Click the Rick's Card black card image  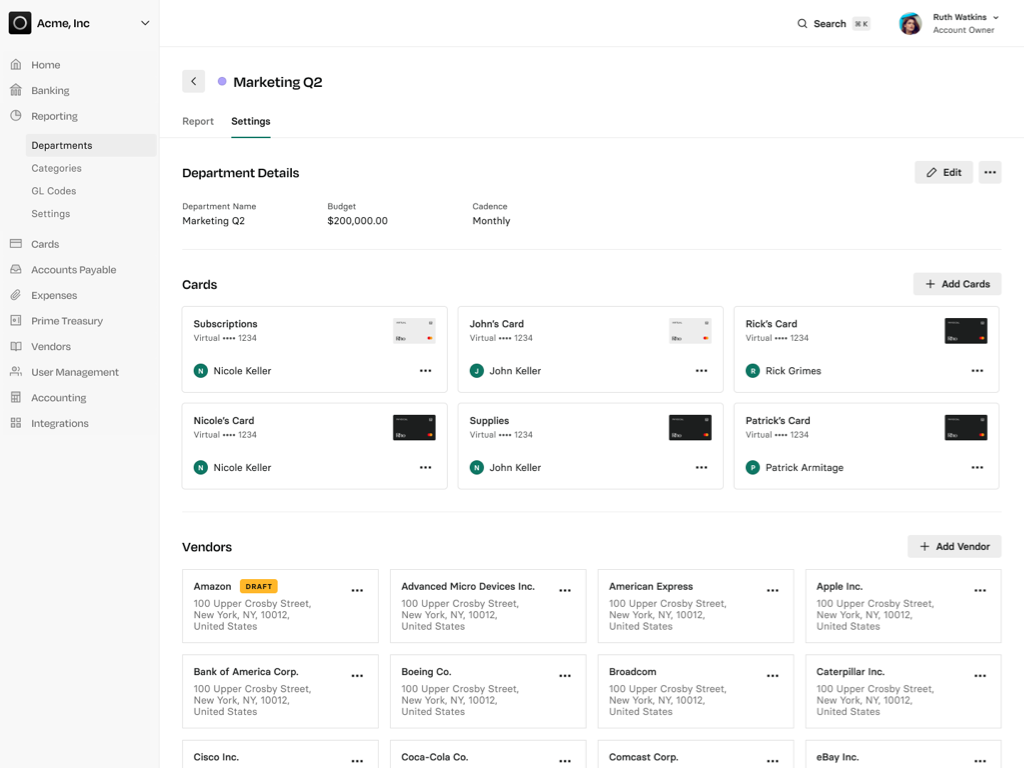pyautogui.click(x=966, y=330)
